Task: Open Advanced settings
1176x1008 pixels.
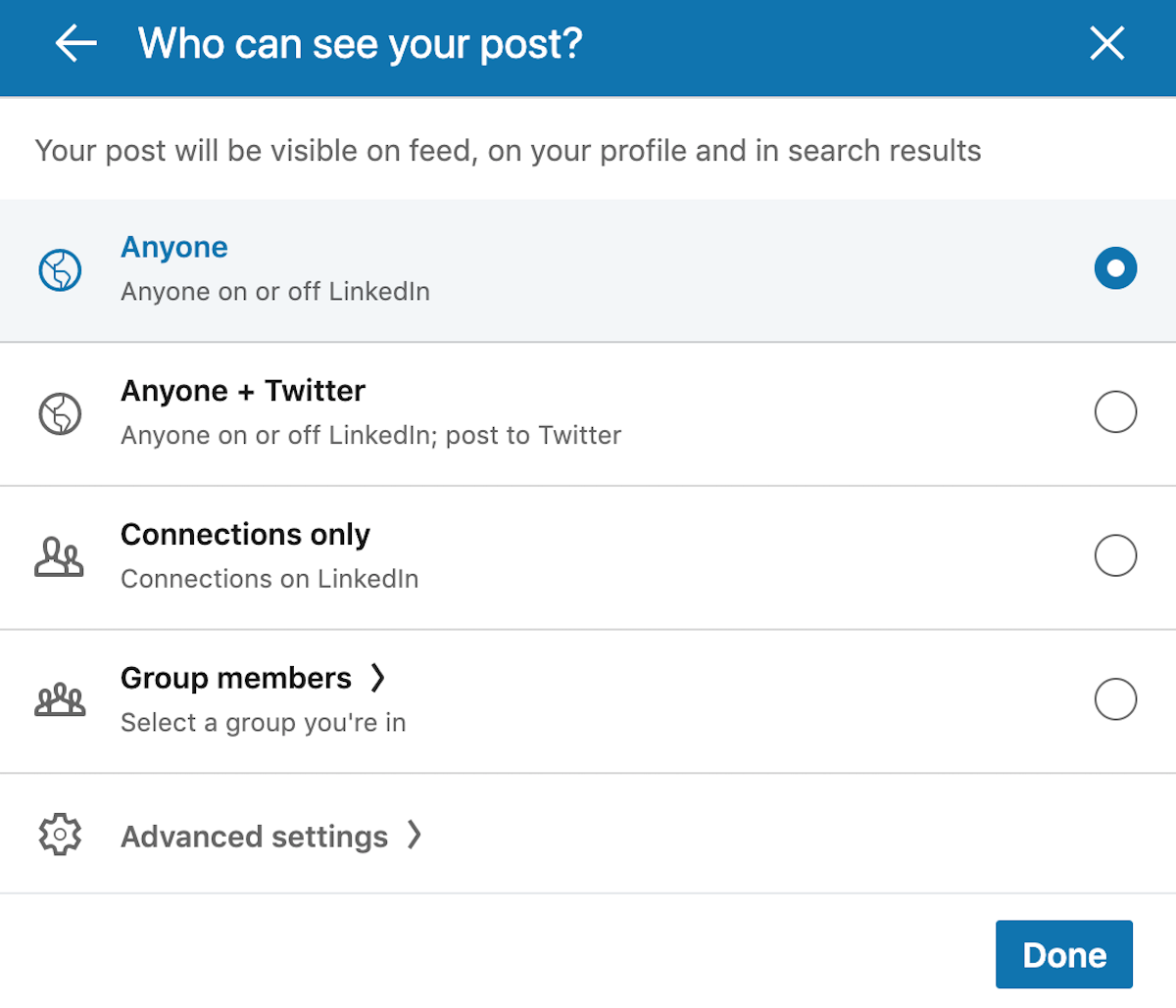Action: pos(254,835)
